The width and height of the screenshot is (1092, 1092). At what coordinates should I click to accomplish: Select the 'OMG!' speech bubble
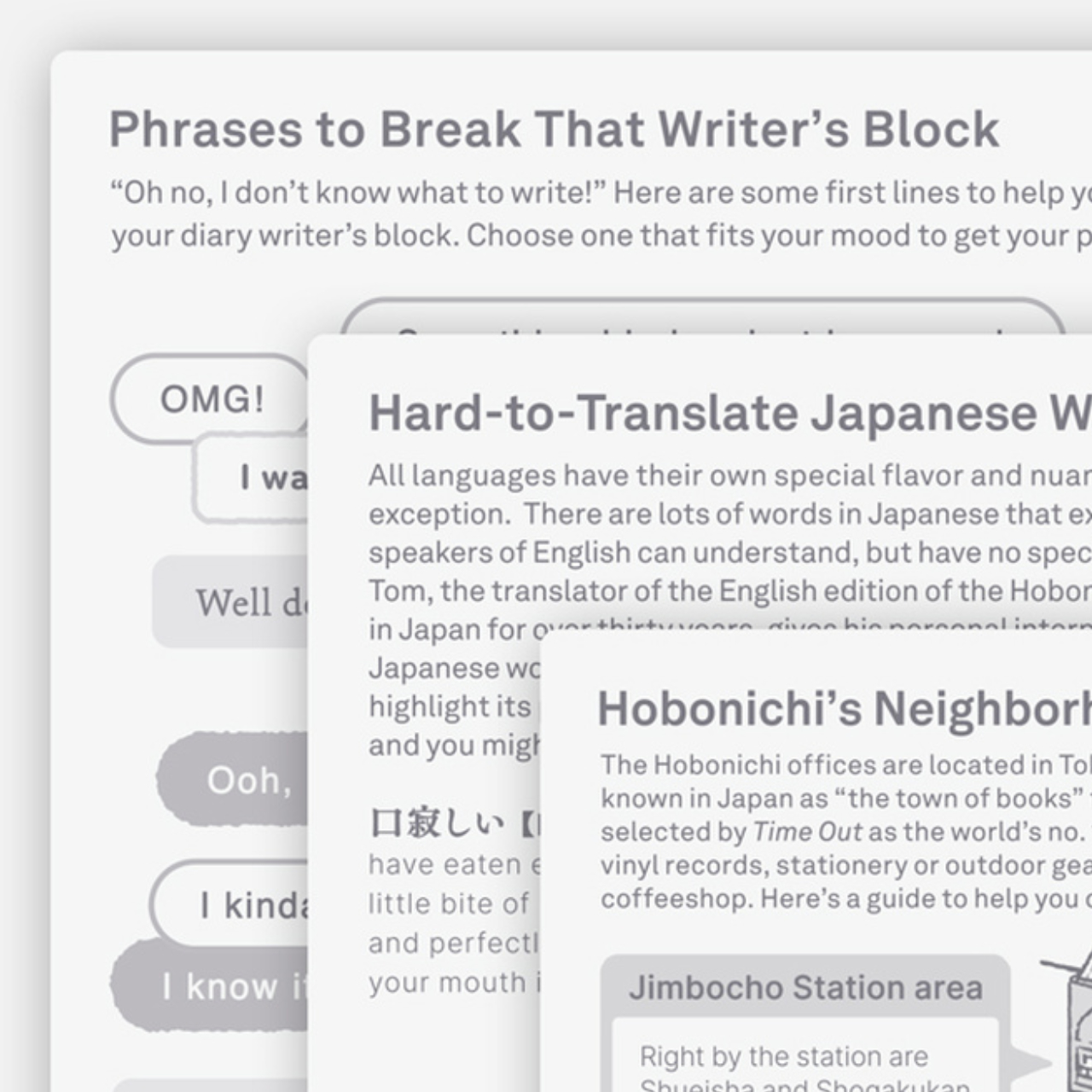210,398
